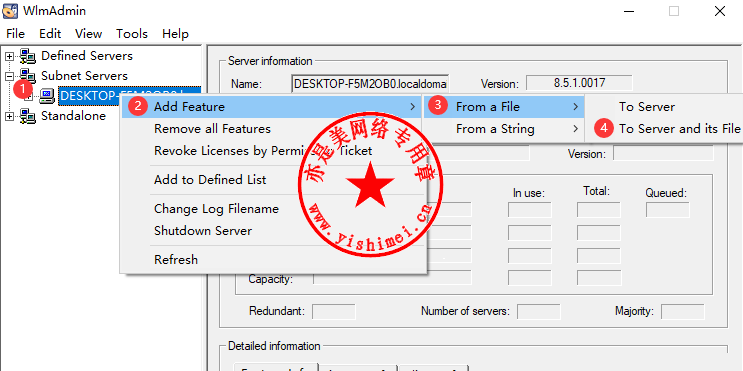
Task: Click the server Name input field
Action: [x=370, y=84]
